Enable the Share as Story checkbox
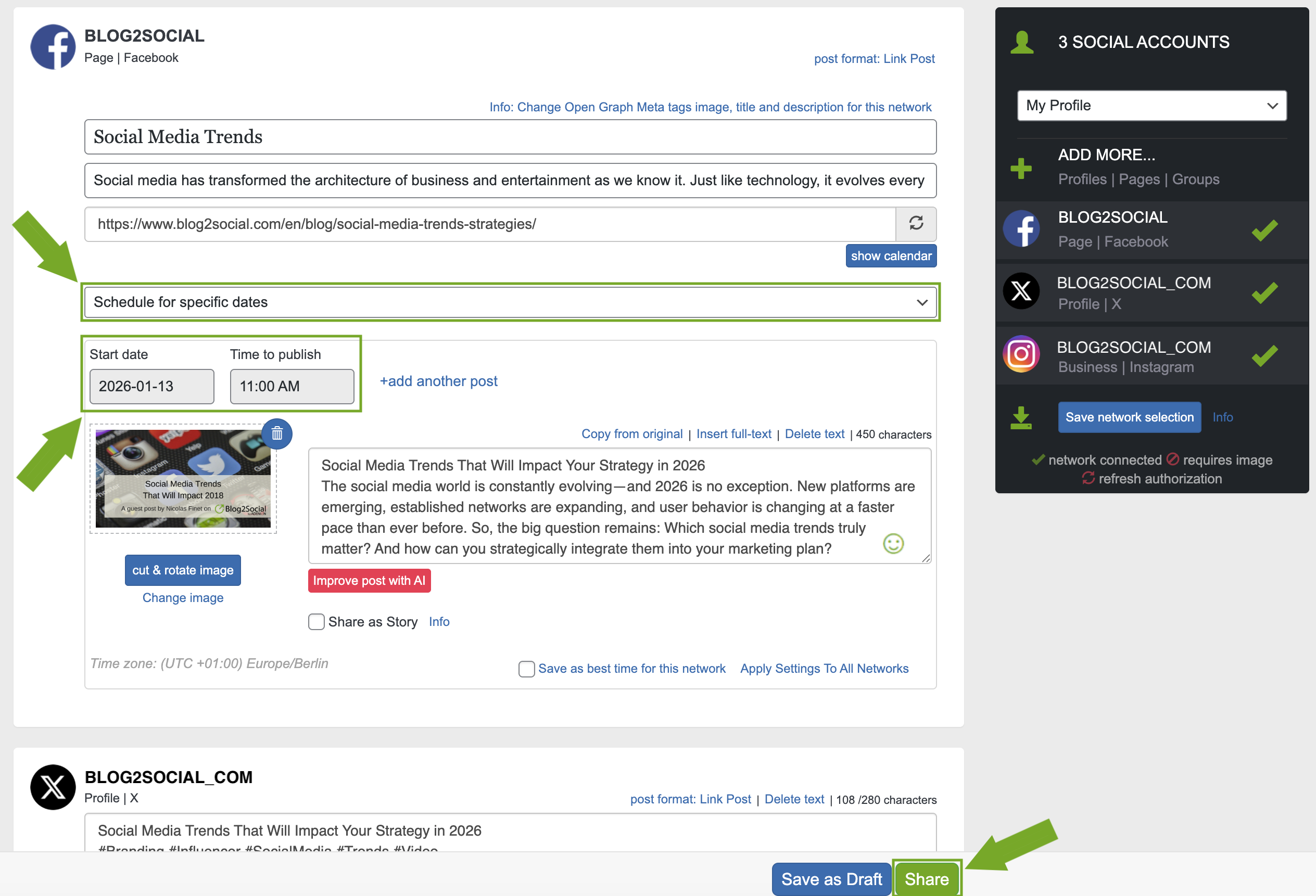 [316, 621]
